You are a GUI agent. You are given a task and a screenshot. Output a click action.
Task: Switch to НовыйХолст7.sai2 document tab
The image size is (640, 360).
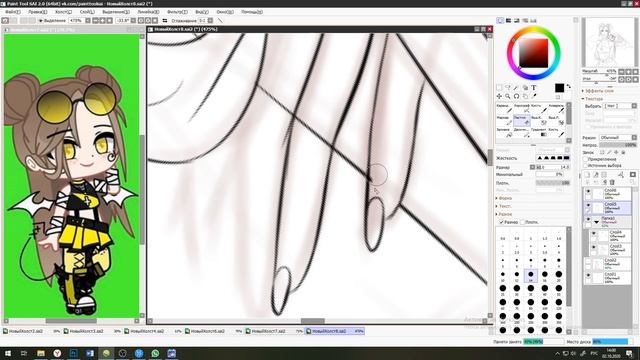point(275,331)
